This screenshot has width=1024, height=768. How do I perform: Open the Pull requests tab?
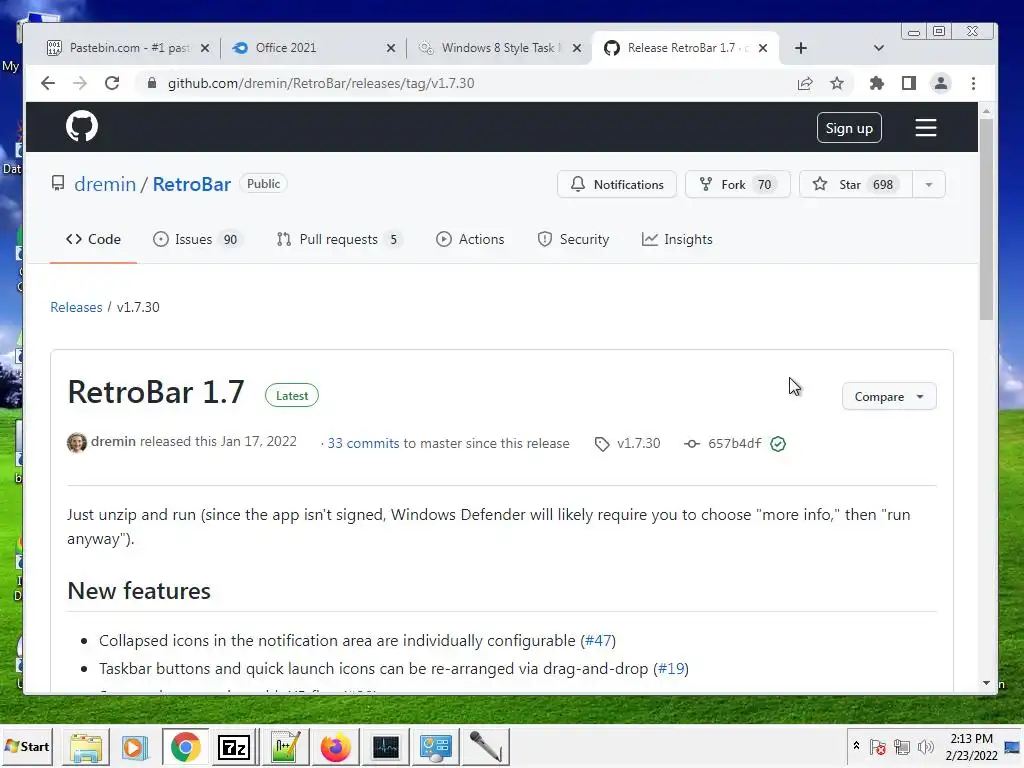pos(339,240)
